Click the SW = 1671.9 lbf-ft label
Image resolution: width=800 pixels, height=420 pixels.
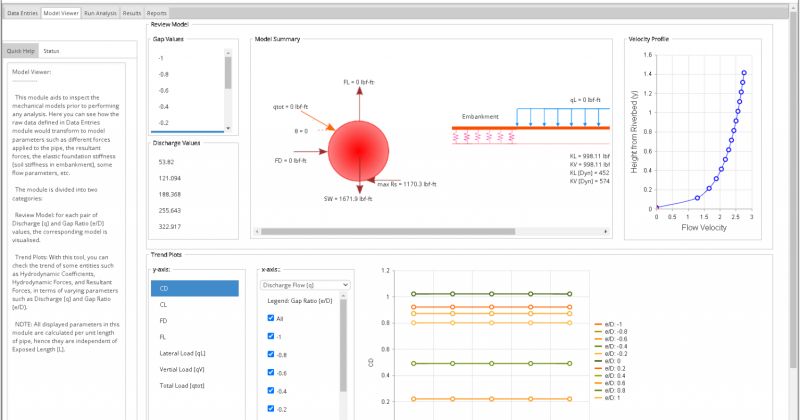point(348,199)
